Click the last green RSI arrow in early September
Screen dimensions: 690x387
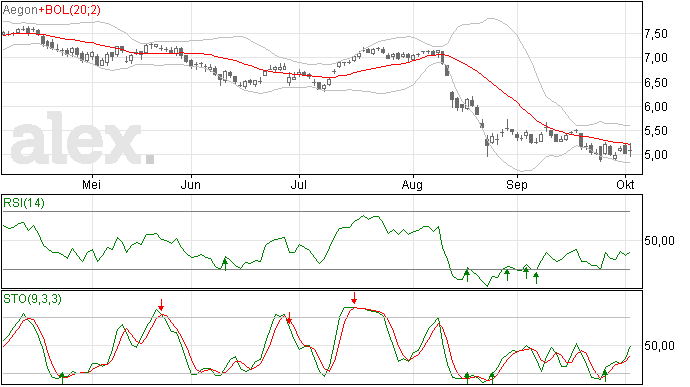click(x=536, y=278)
